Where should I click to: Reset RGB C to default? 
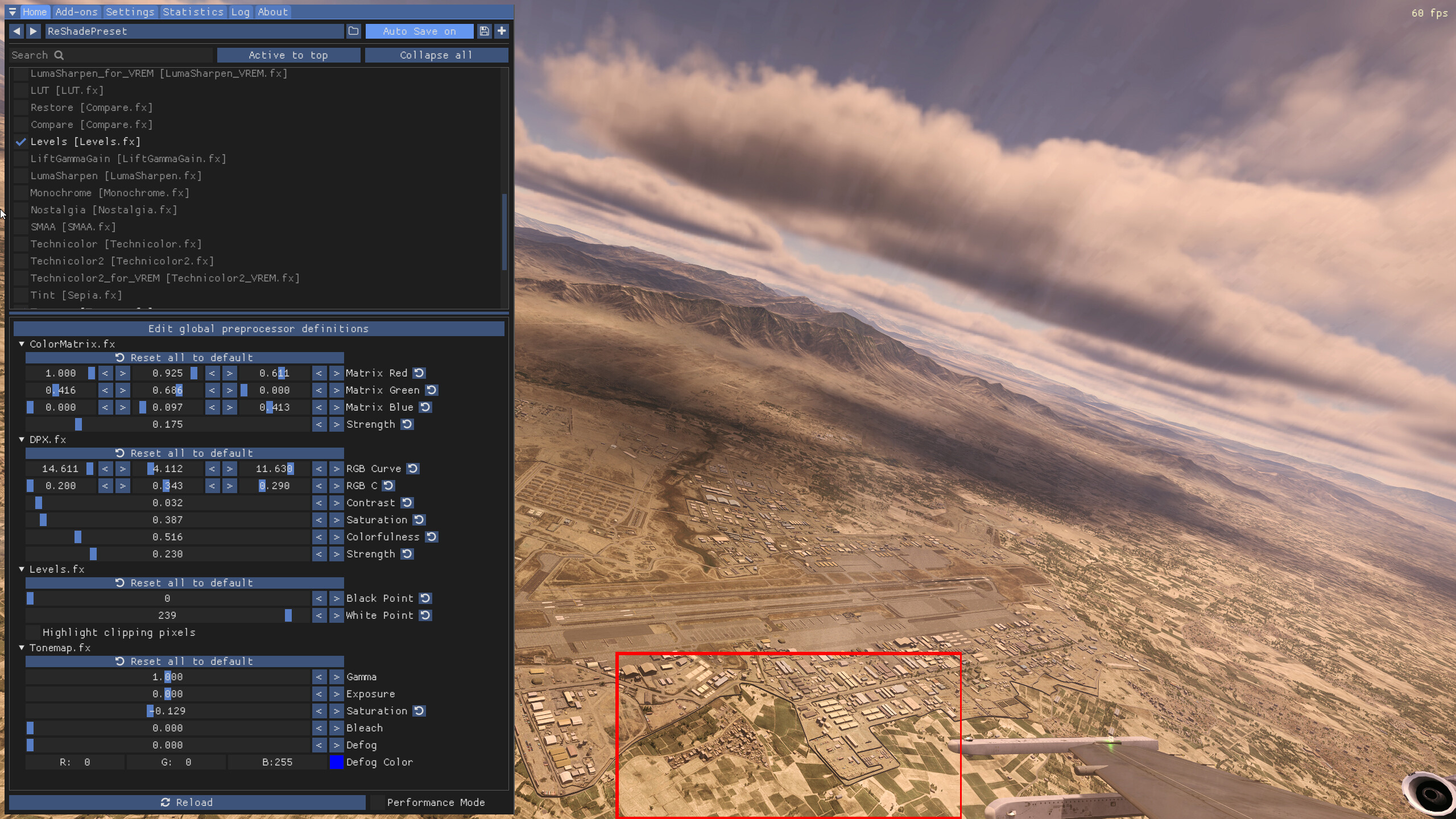click(x=388, y=486)
